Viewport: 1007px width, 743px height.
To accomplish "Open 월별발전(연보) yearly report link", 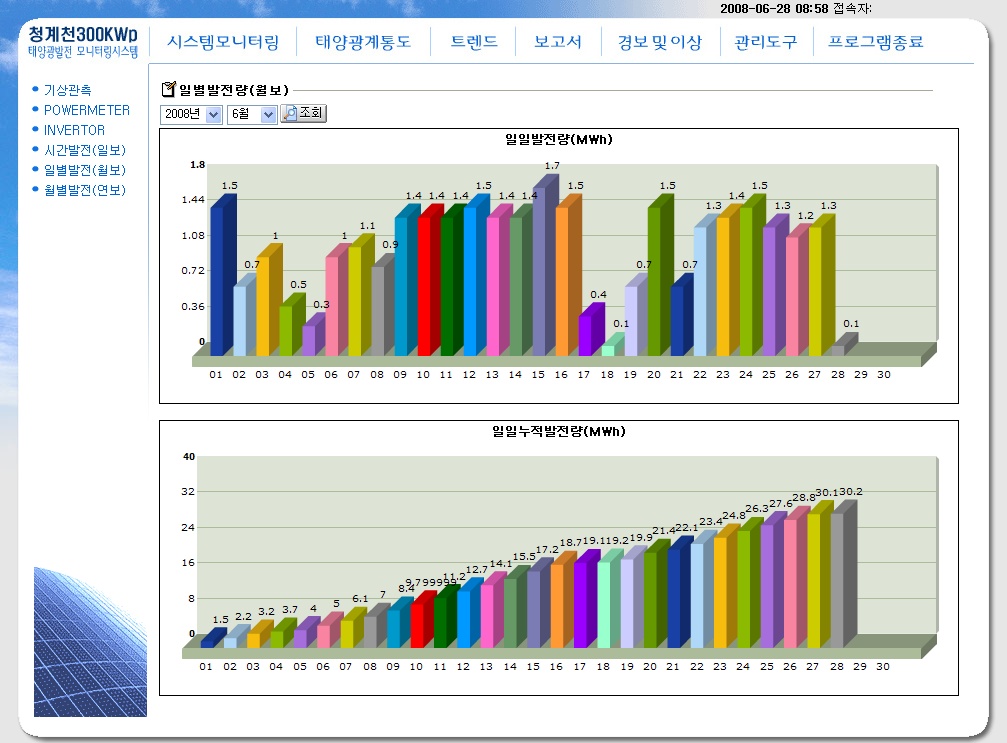I will point(84,190).
